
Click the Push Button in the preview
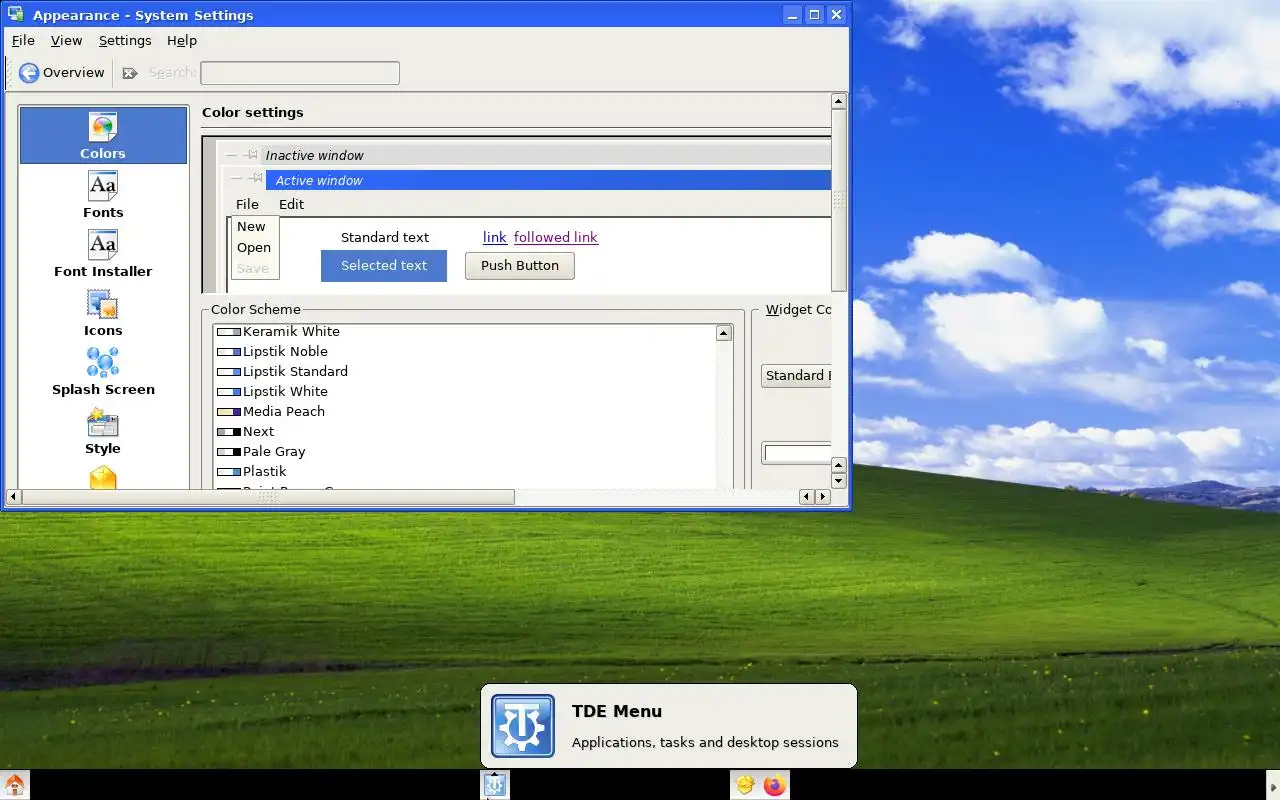coord(520,265)
